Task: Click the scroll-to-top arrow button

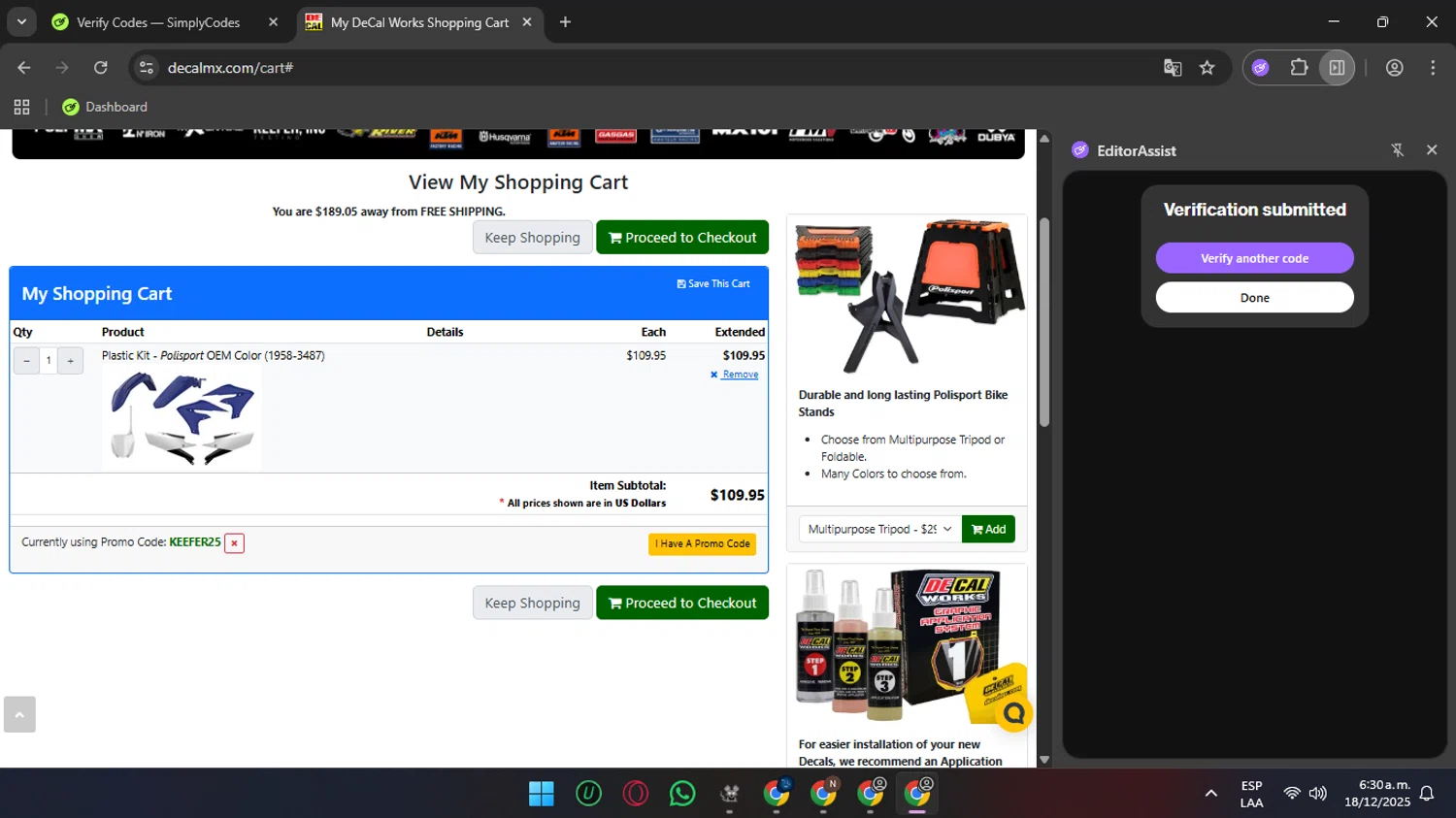Action: coord(19,714)
